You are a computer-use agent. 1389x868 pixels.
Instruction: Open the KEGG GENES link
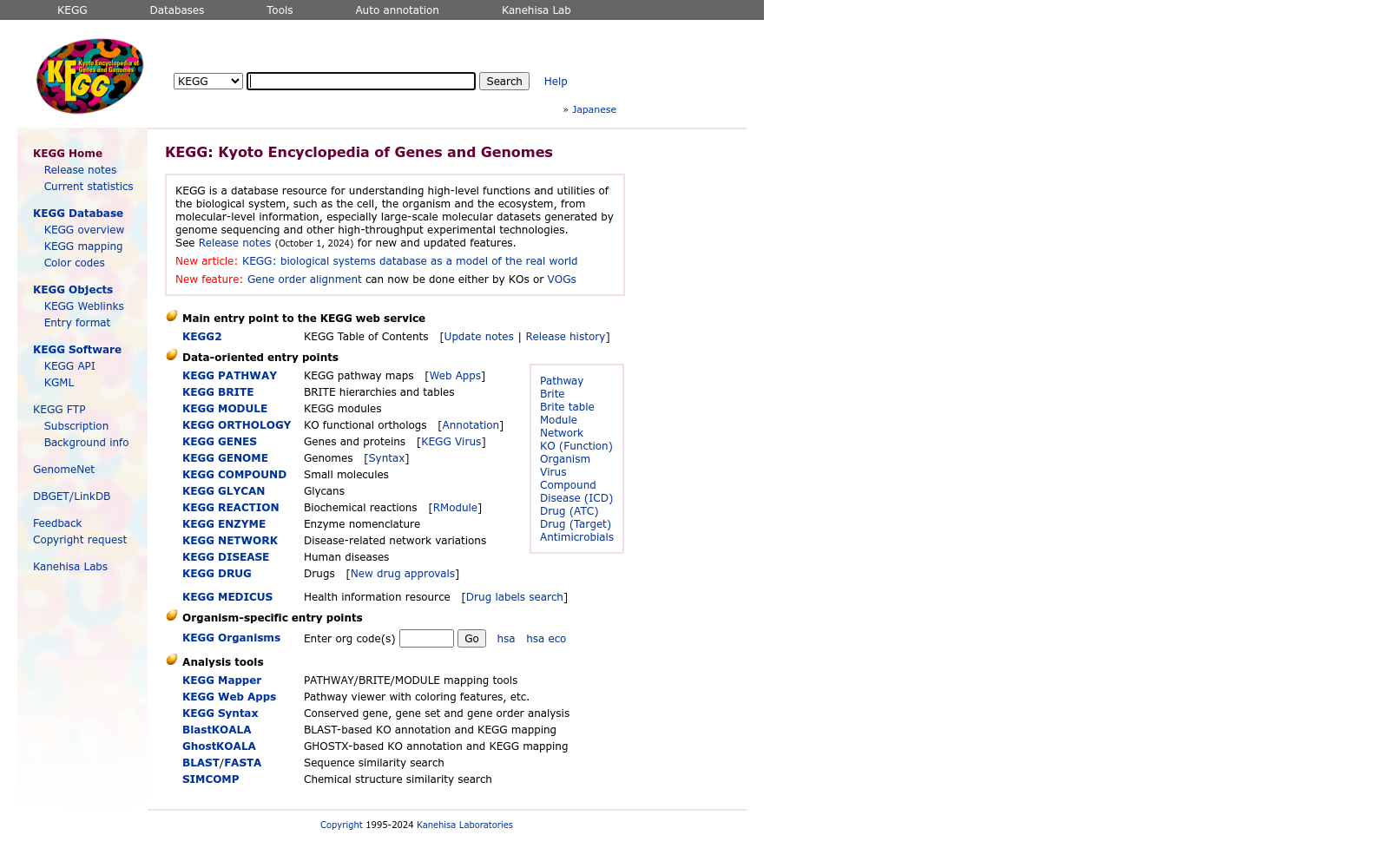(x=220, y=442)
